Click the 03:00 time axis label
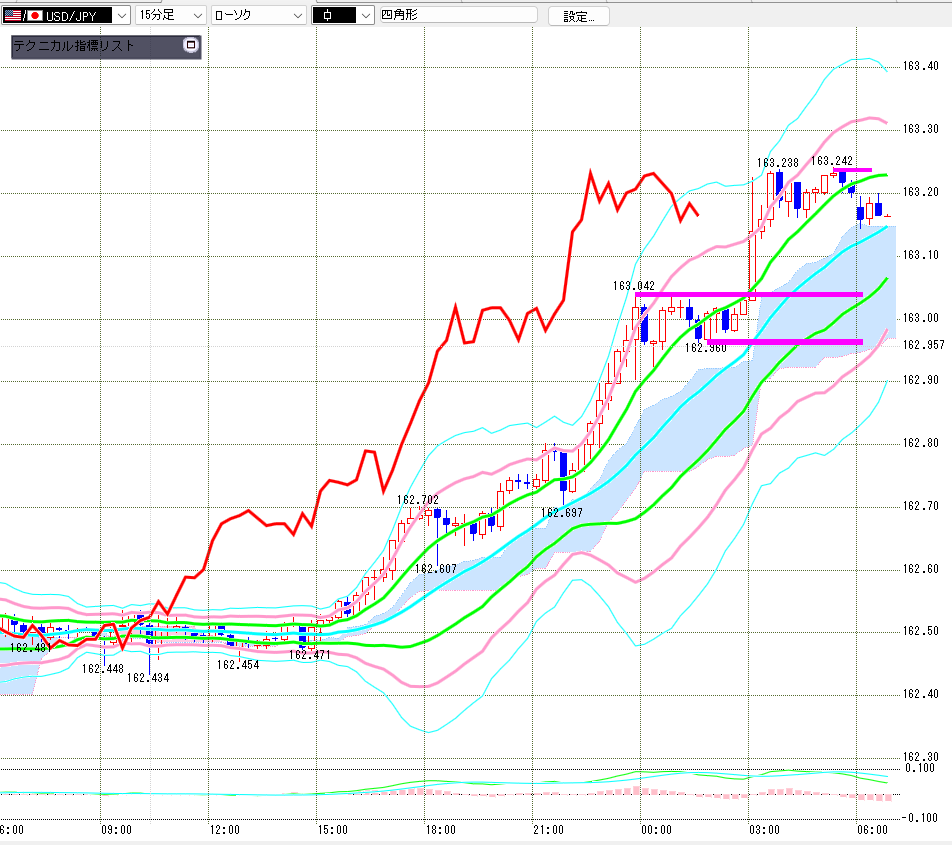 click(764, 829)
